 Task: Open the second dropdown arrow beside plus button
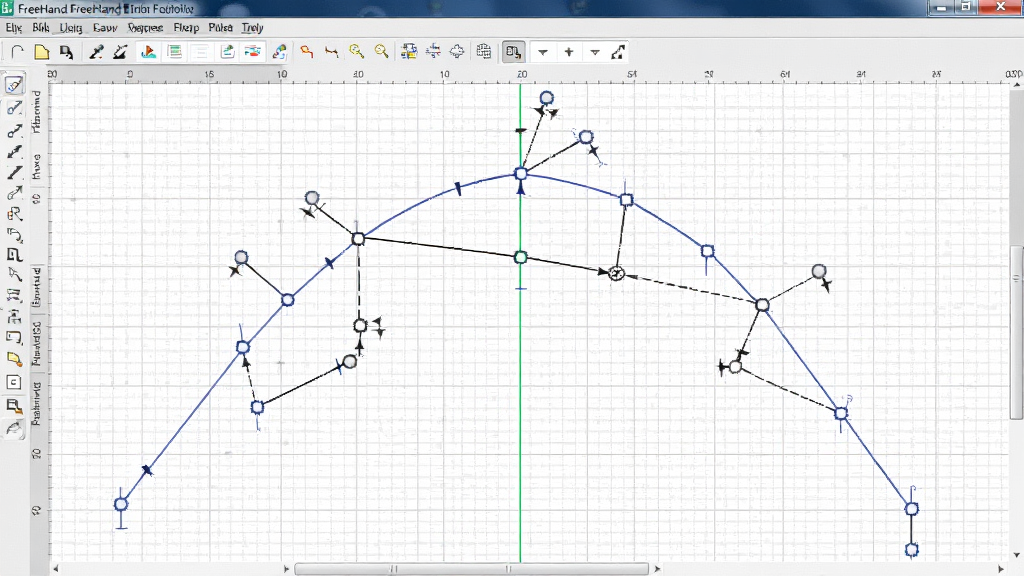click(595, 52)
